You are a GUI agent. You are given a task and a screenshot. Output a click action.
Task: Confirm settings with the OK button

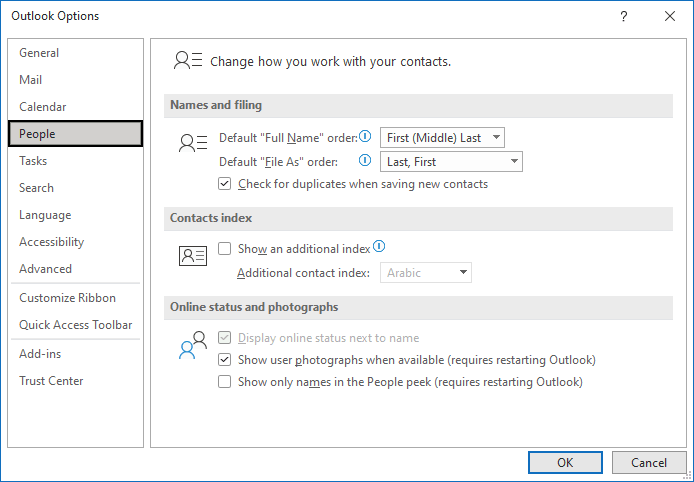(x=565, y=463)
